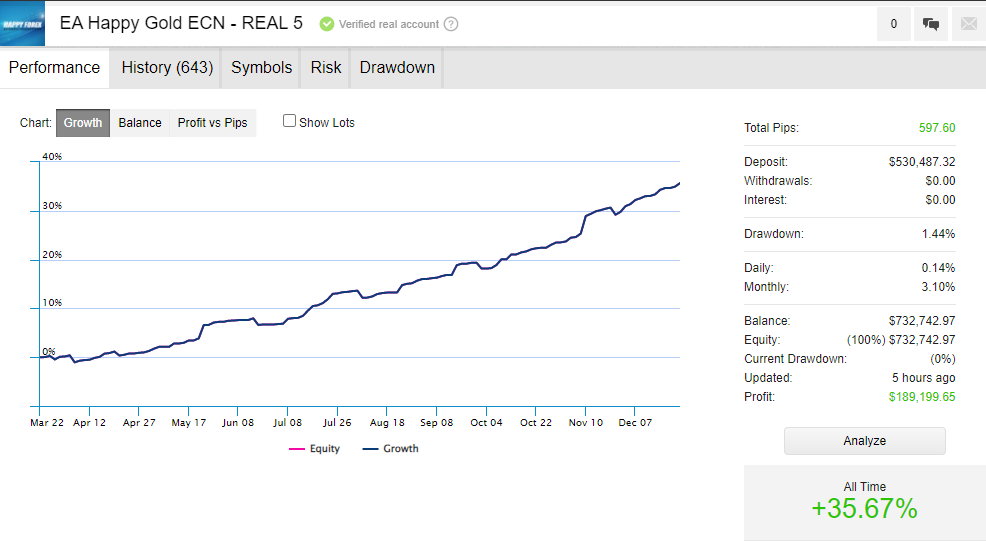Click the Nov 10 axis label

click(x=585, y=422)
